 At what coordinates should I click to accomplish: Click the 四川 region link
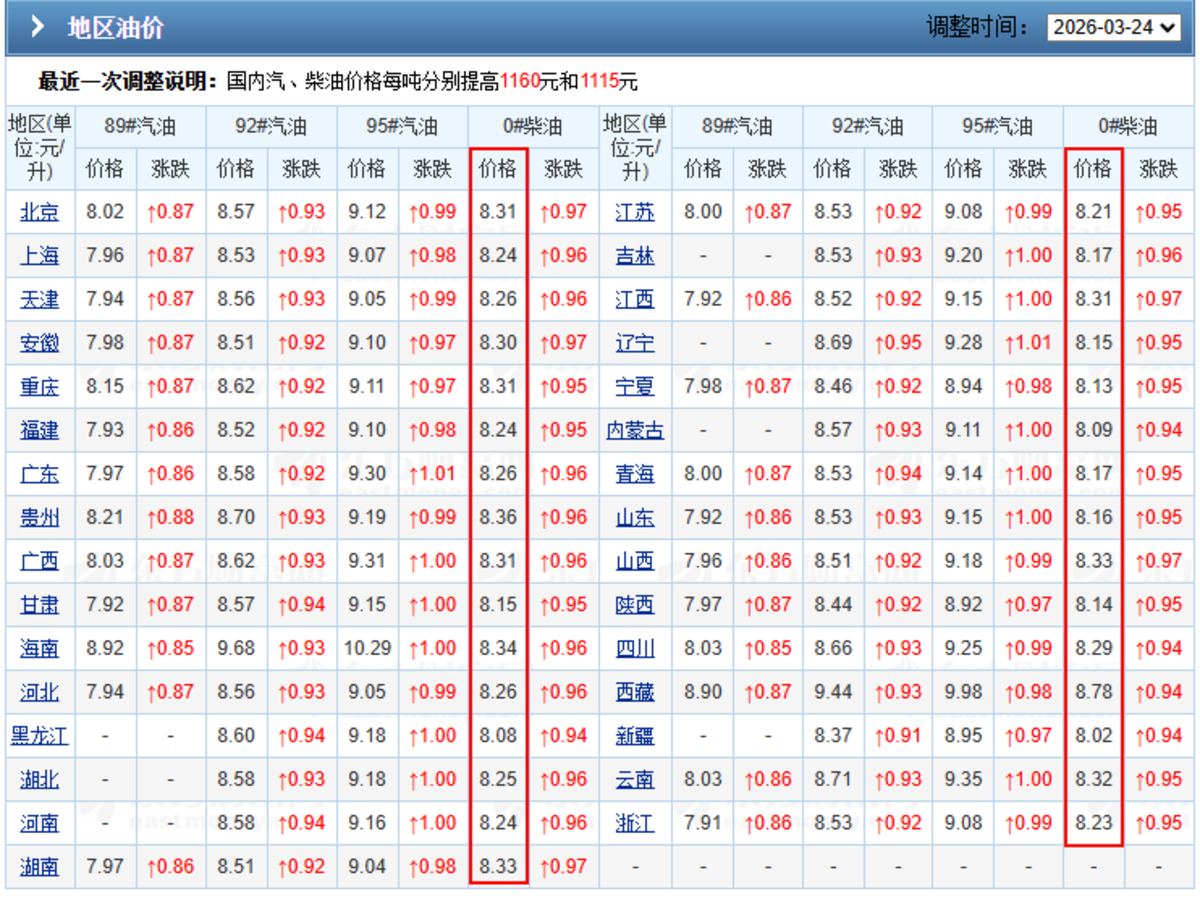(635, 648)
